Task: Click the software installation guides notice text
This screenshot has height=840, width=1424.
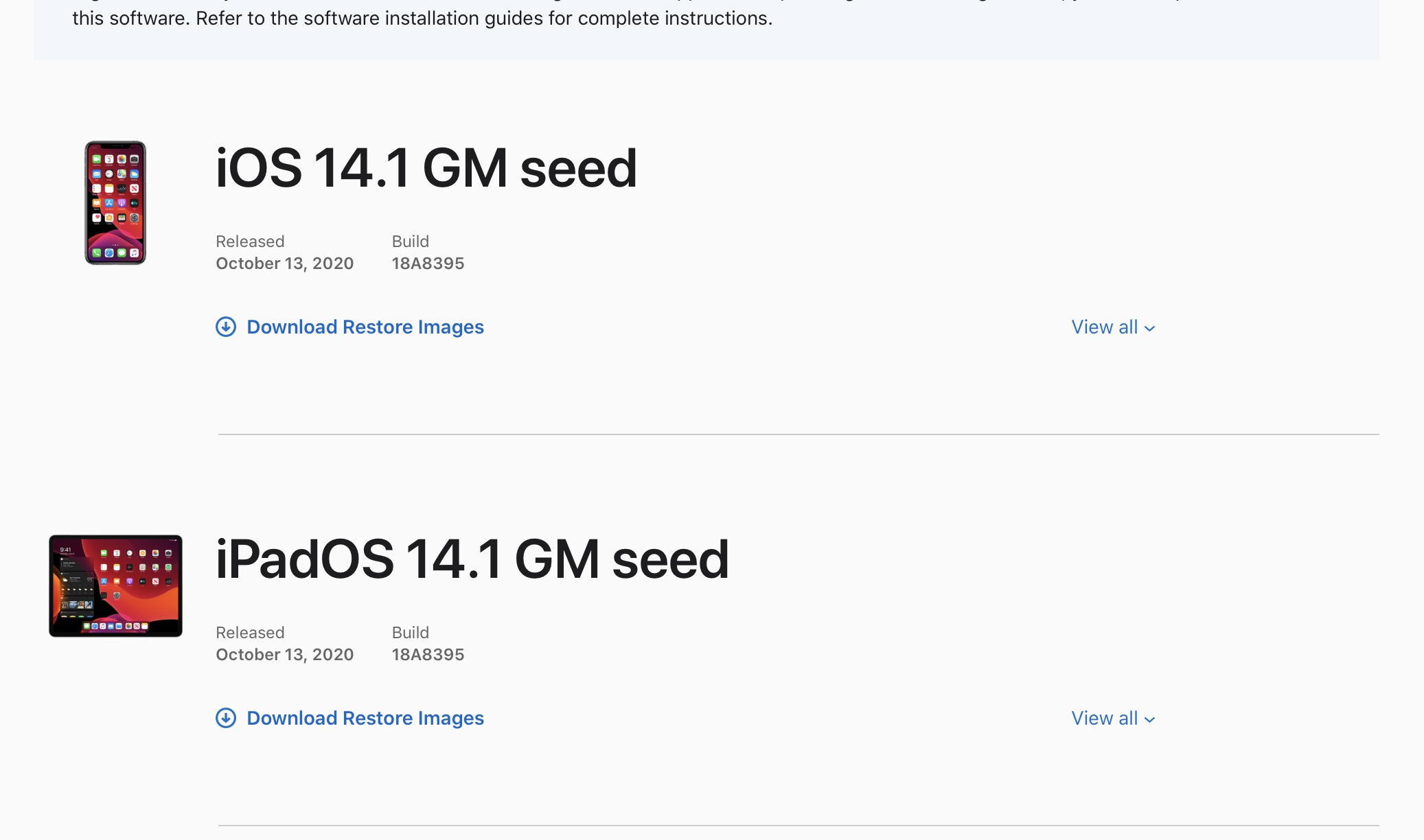Action: pyautogui.click(x=422, y=19)
